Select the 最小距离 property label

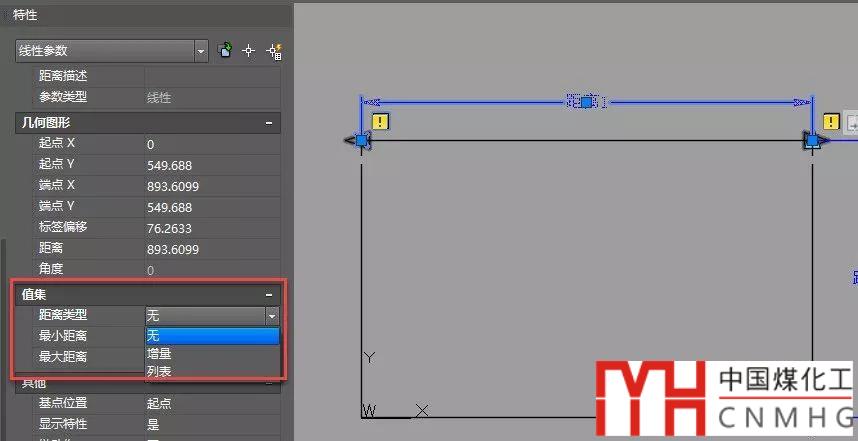click(x=63, y=335)
